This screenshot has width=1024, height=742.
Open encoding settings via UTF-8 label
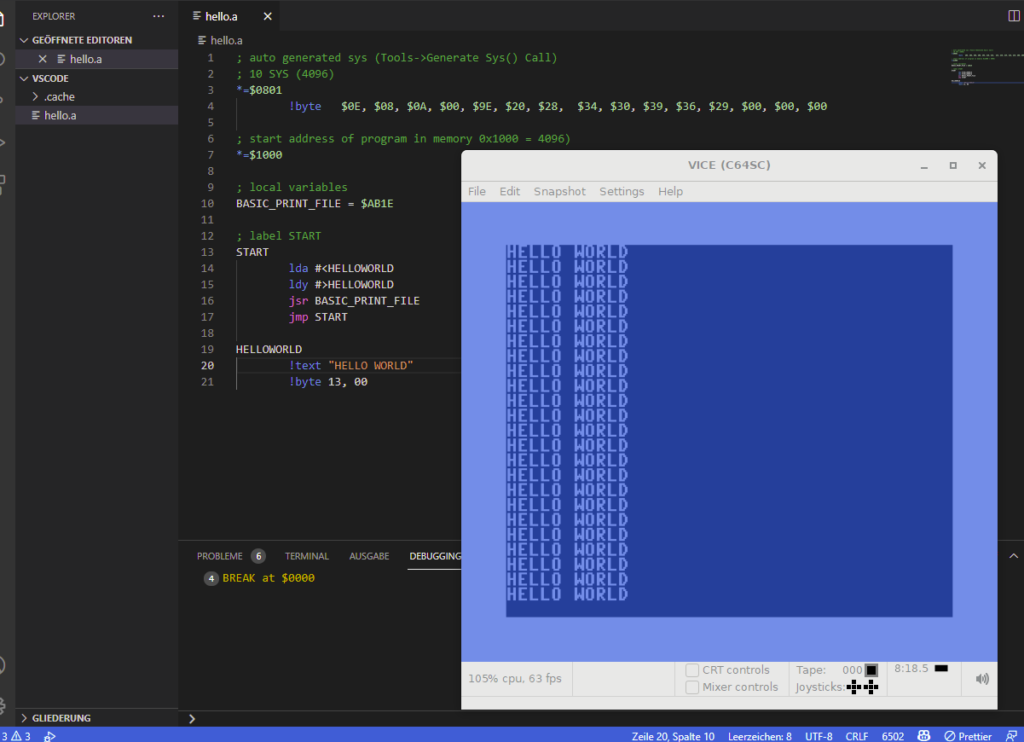pos(818,735)
